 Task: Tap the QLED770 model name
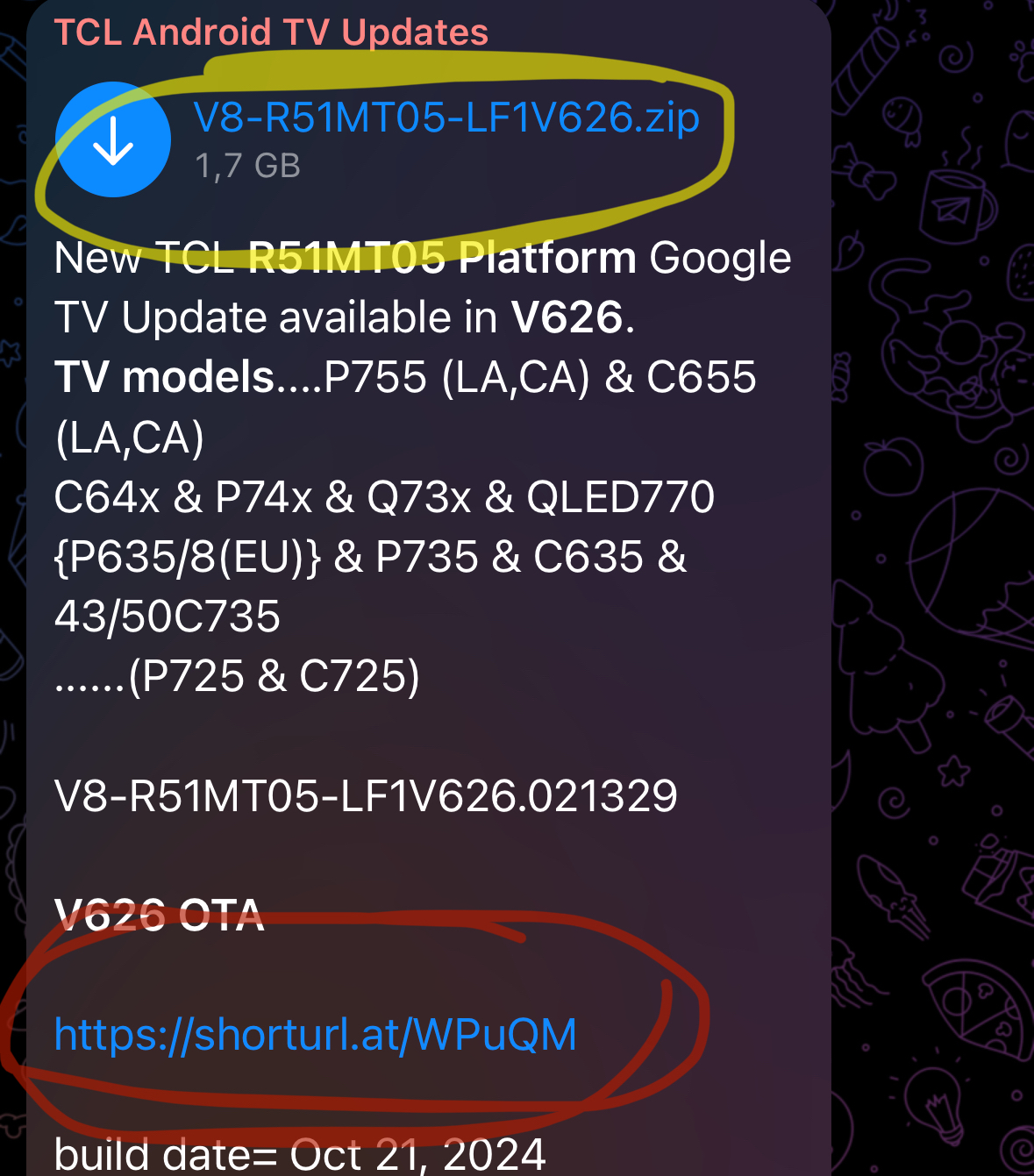[621, 497]
